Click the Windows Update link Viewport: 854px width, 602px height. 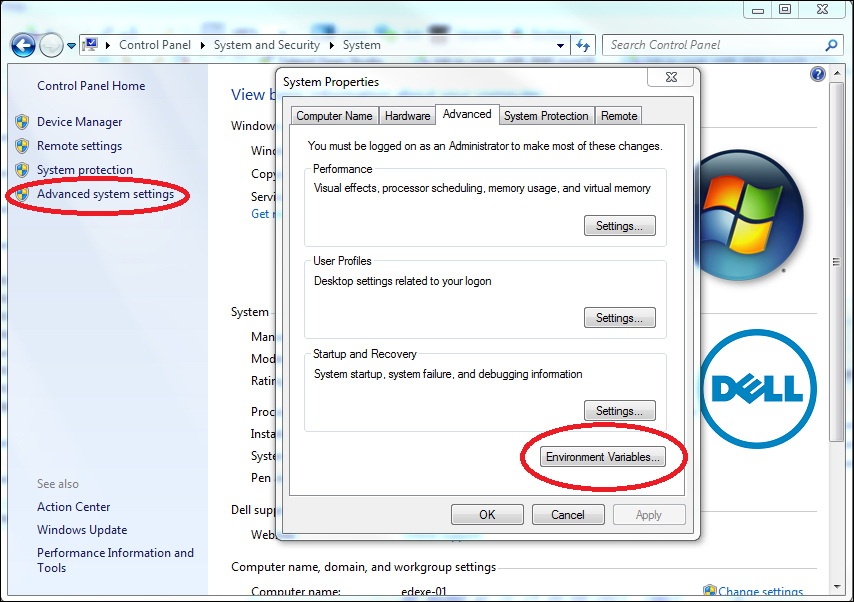click(x=82, y=530)
